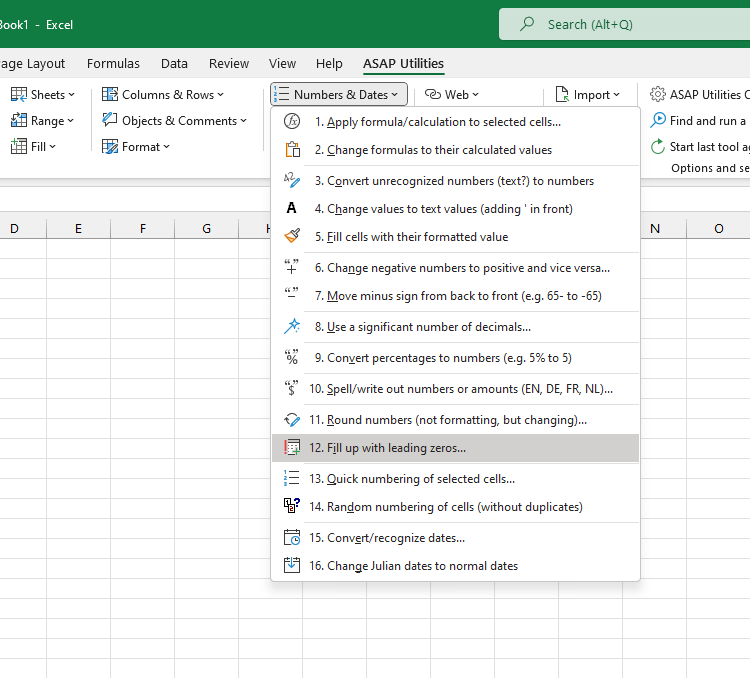Click the Julian dates calendar icon
The image size is (750, 678).
[x=292, y=565]
